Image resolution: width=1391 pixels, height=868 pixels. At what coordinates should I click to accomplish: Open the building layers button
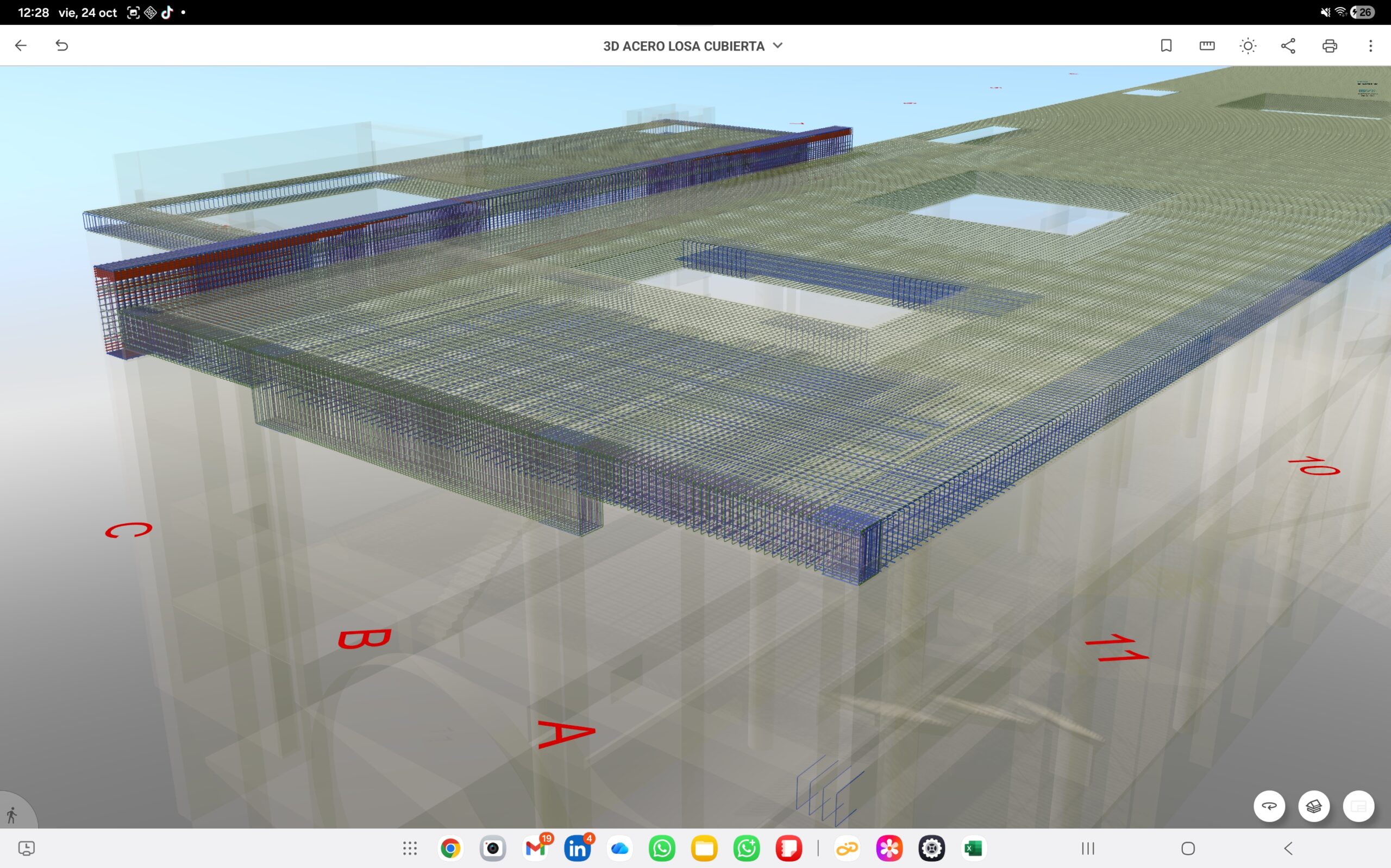1313,806
